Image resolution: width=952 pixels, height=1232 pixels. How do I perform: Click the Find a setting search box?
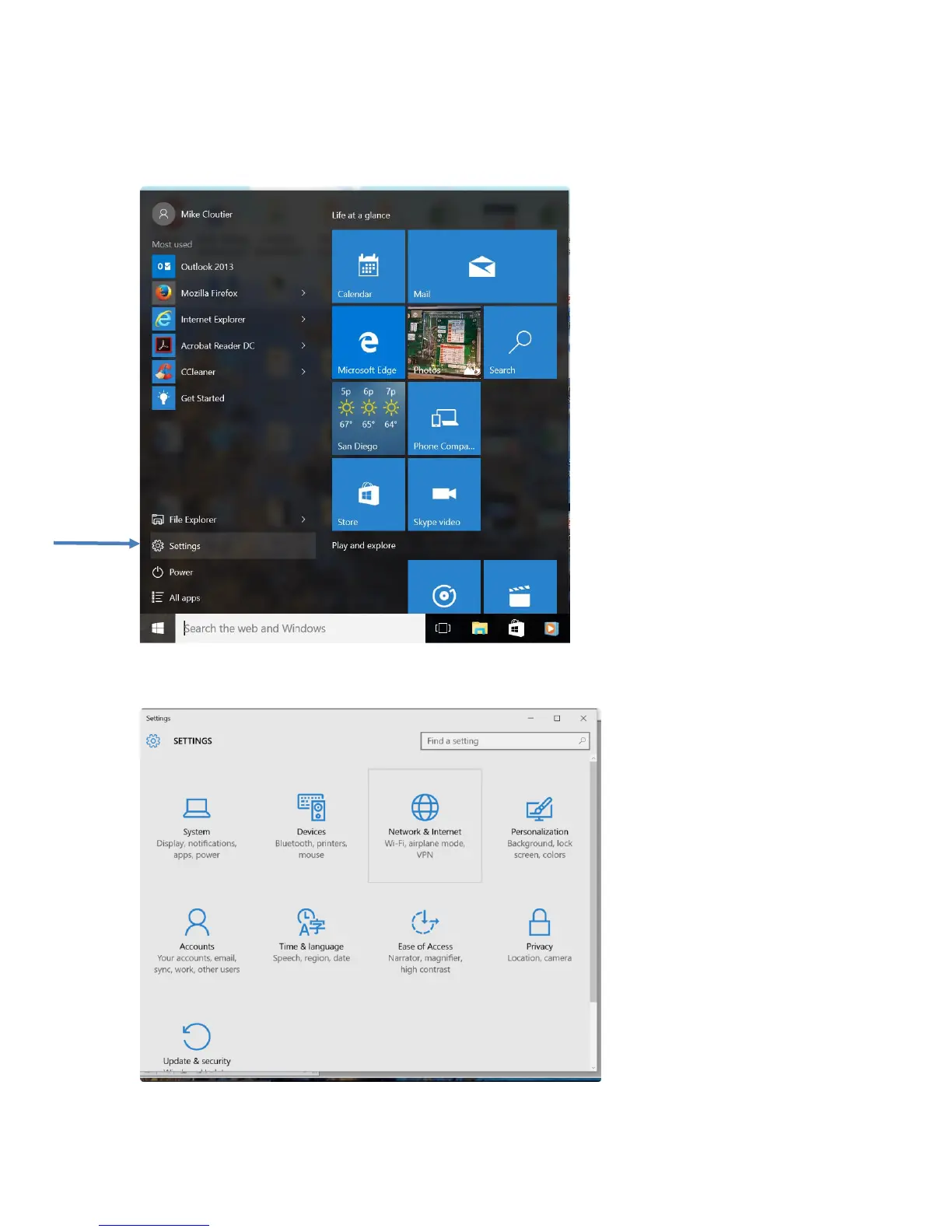(x=506, y=741)
